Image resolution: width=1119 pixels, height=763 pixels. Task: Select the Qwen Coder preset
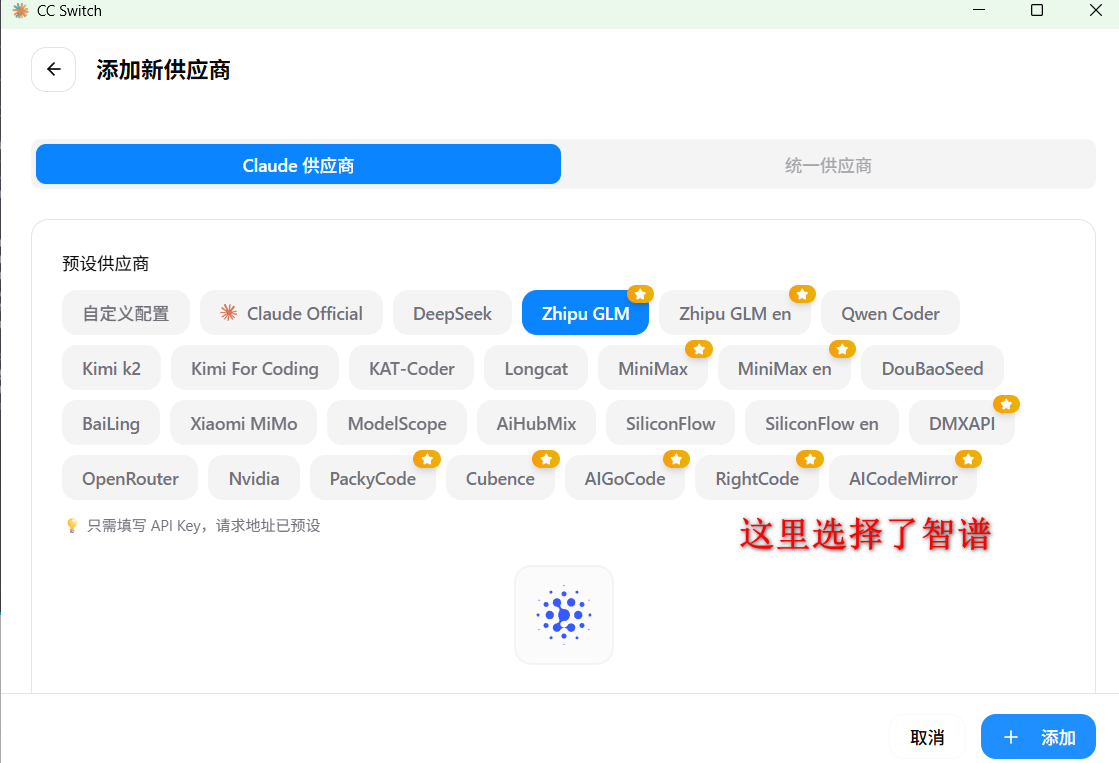pos(890,313)
